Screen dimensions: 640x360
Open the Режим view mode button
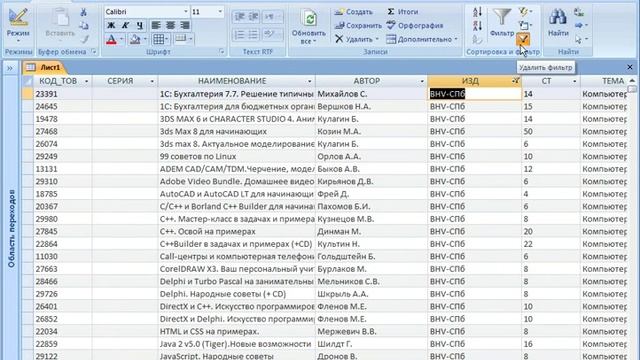coord(18,25)
